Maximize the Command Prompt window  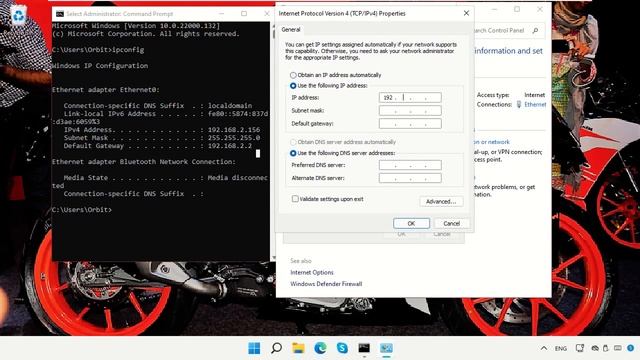click(x=244, y=13)
